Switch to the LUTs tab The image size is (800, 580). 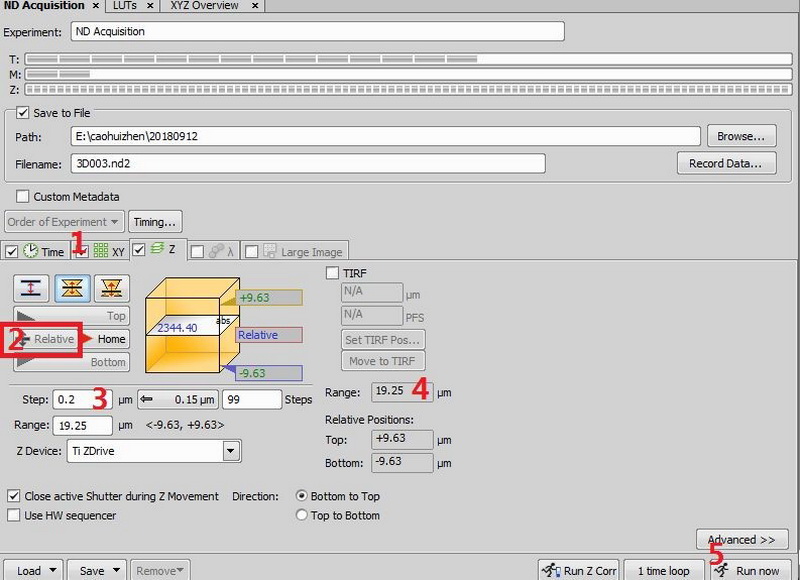[x=124, y=6]
